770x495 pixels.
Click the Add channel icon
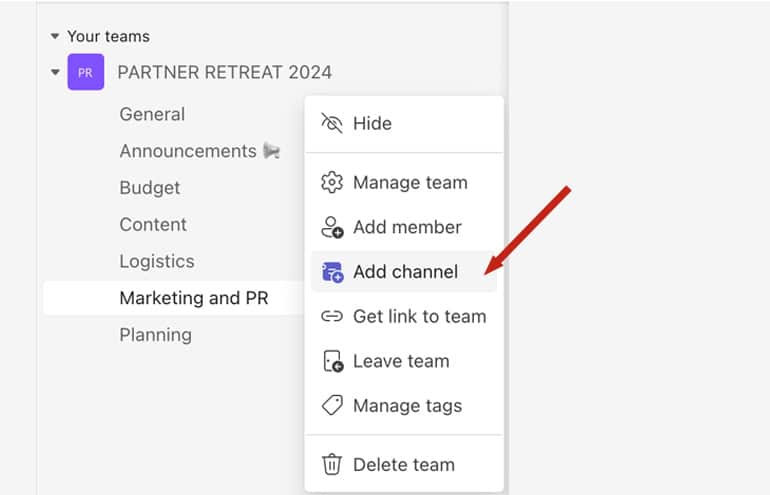pyautogui.click(x=332, y=272)
